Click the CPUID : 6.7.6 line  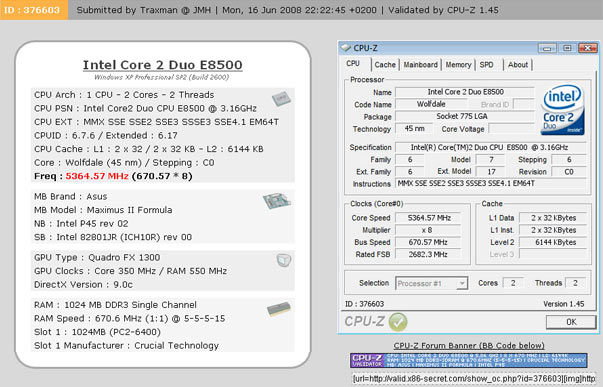click(106, 135)
